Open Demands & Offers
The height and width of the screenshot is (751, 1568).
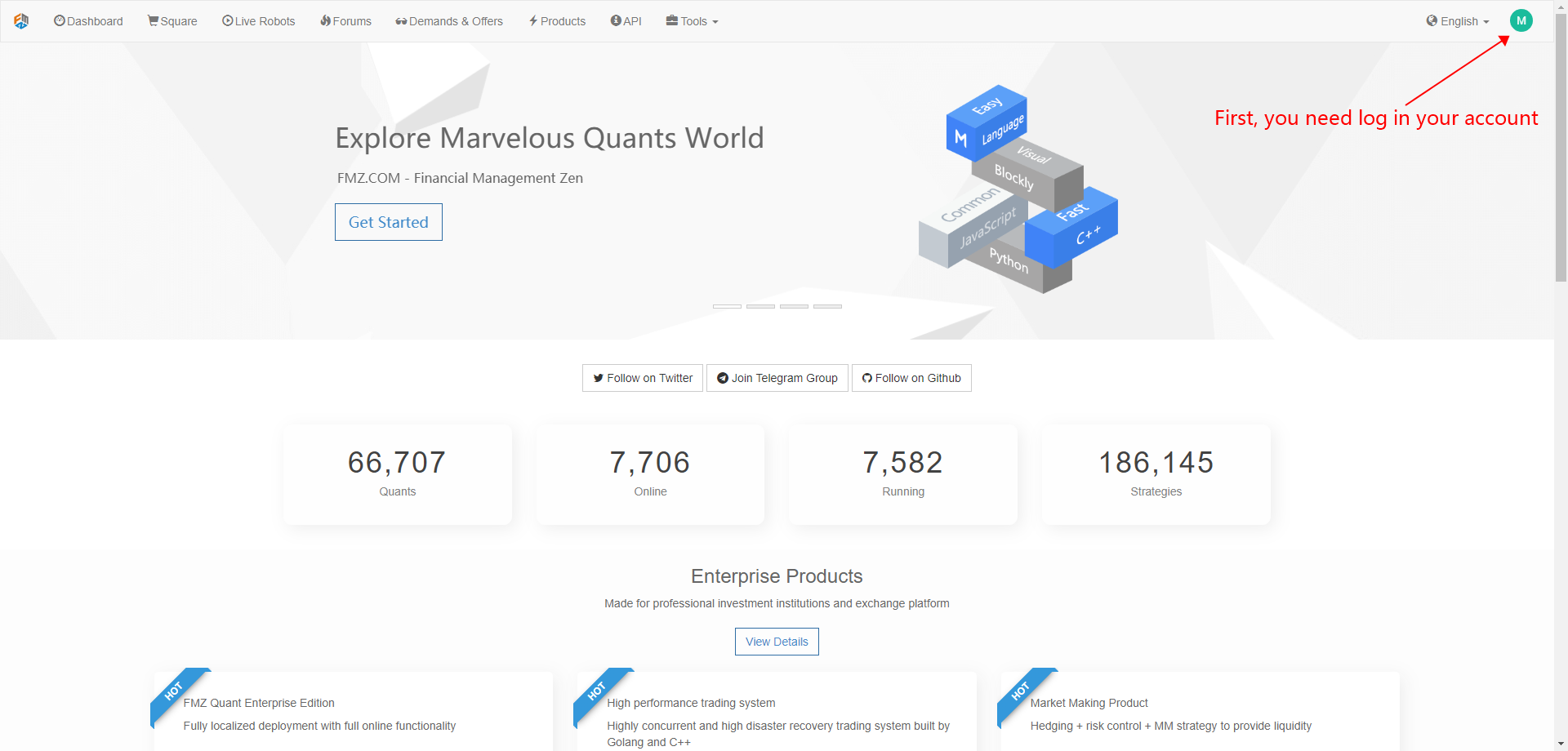tap(449, 21)
